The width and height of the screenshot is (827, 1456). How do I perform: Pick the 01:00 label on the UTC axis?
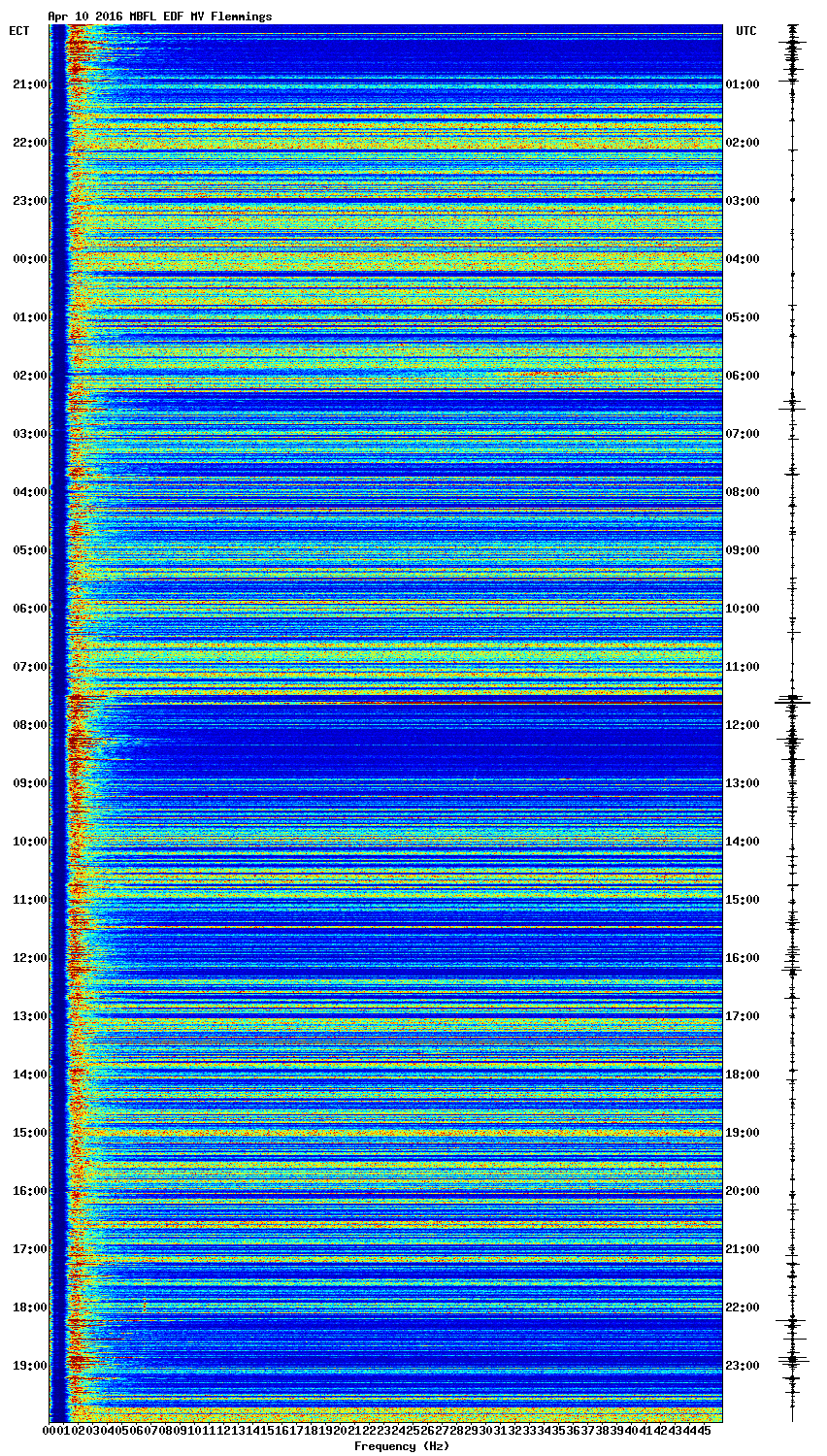[x=743, y=84]
